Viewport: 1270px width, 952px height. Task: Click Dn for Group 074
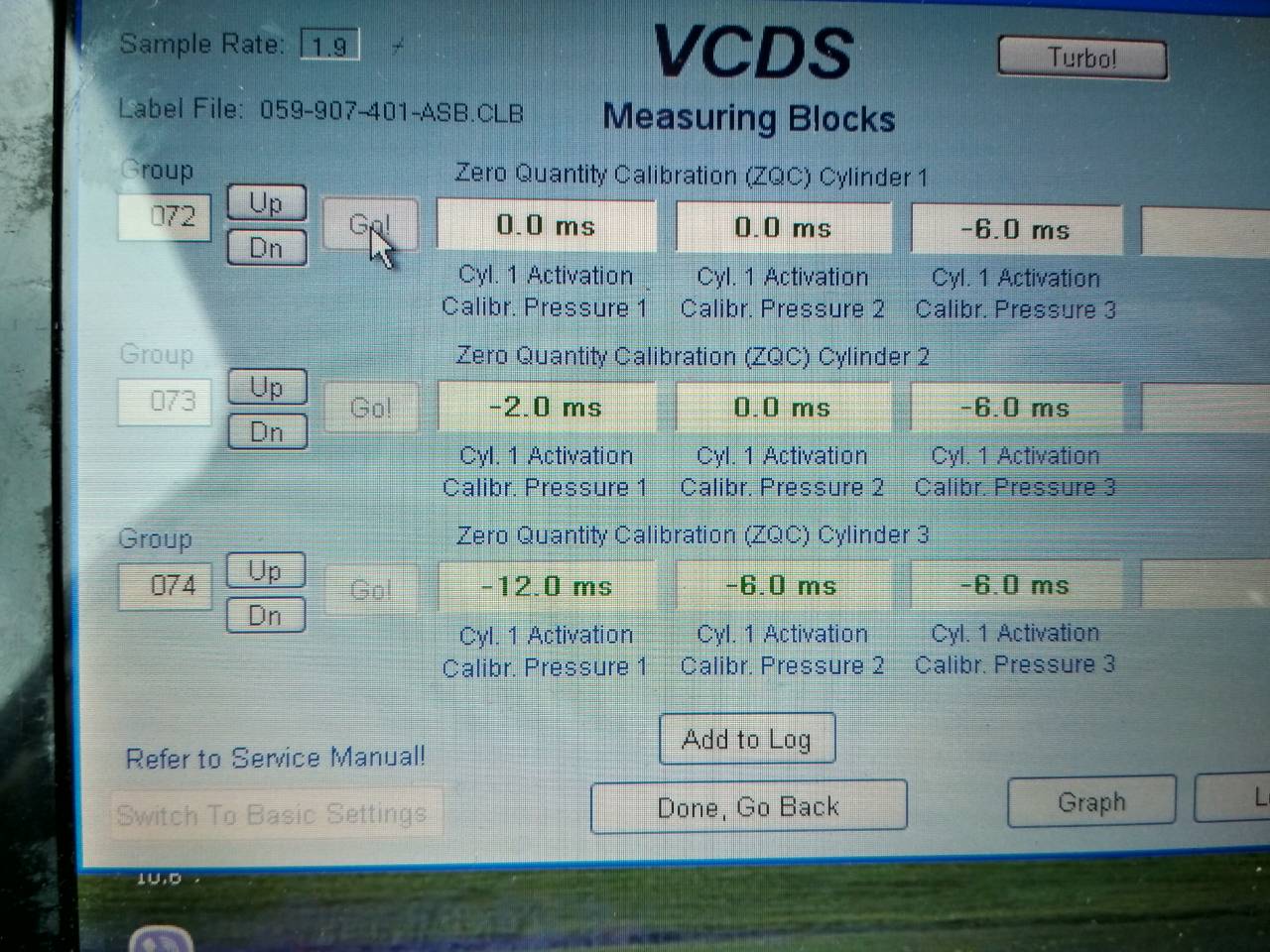point(265,615)
